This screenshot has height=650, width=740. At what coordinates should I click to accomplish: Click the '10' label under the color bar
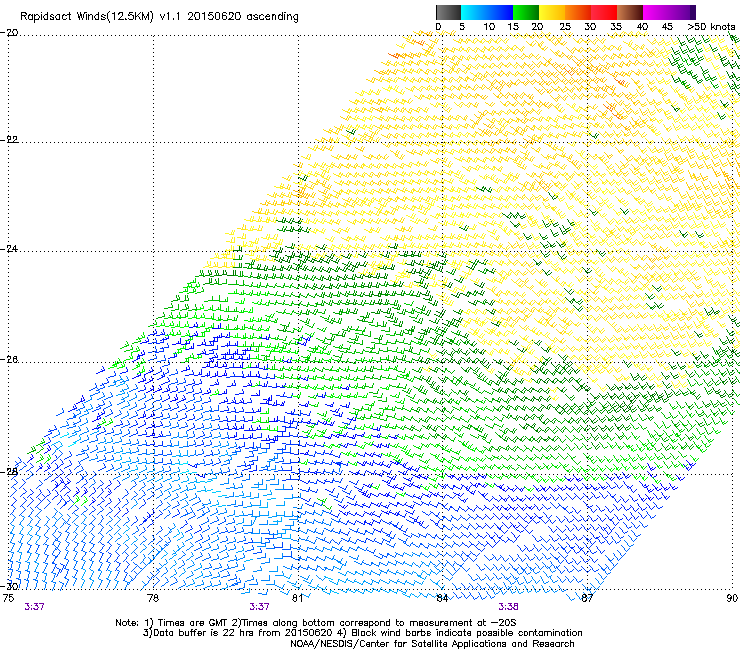point(489,26)
